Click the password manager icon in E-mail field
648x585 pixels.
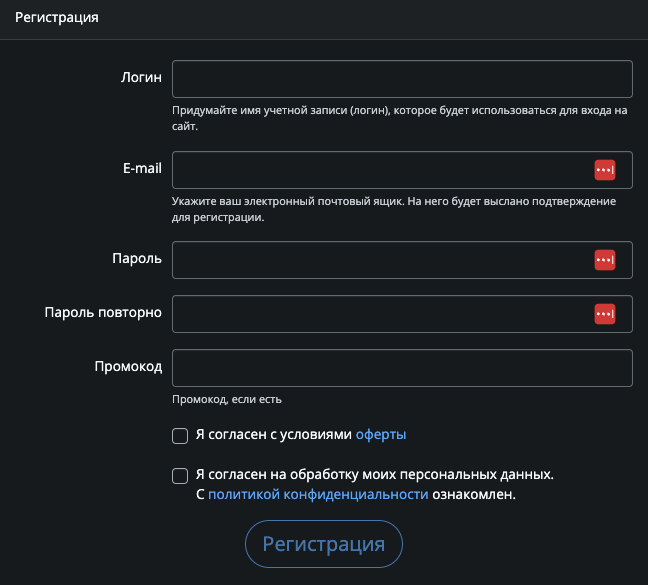(604, 170)
